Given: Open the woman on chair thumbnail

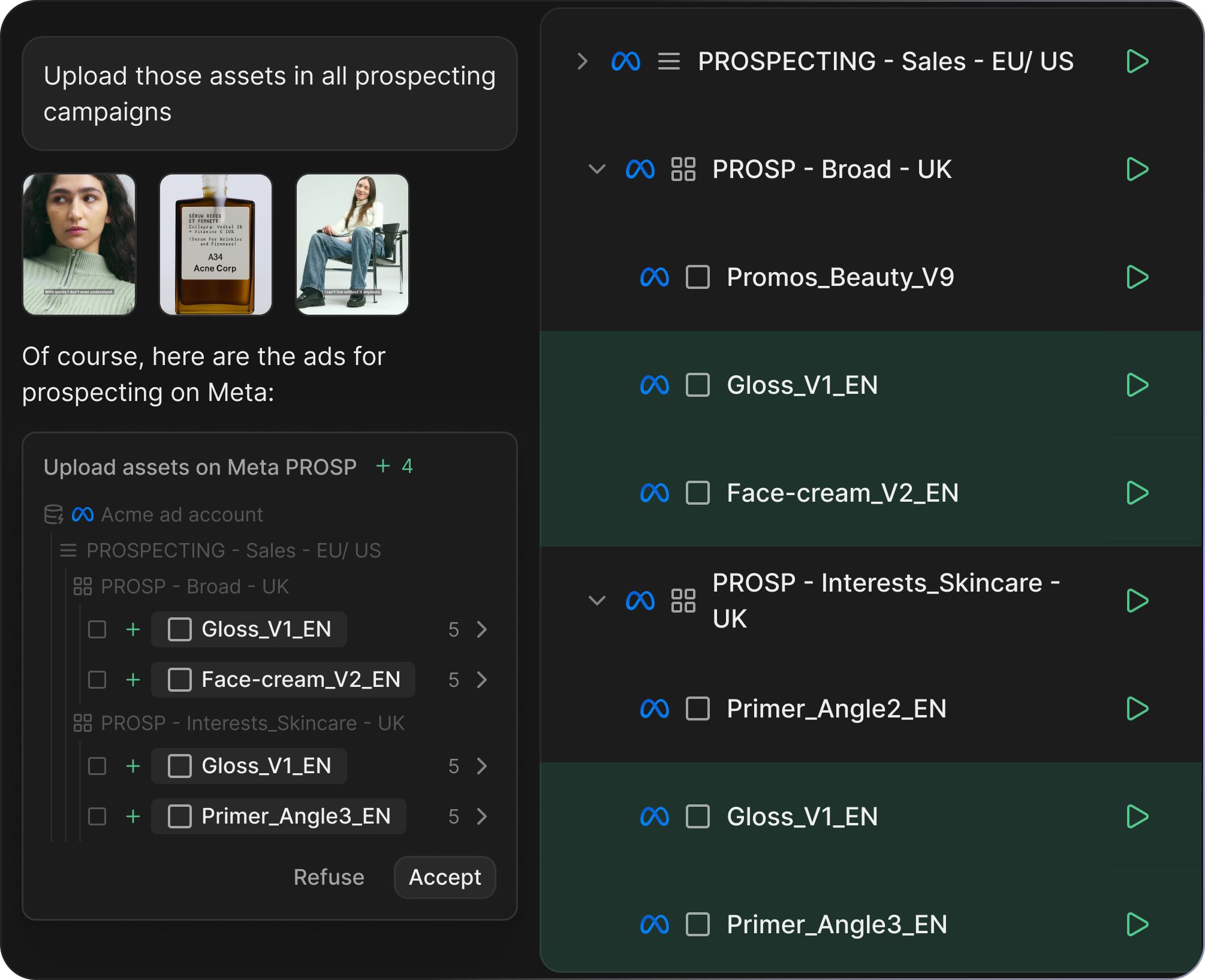Looking at the screenshot, I should (353, 245).
